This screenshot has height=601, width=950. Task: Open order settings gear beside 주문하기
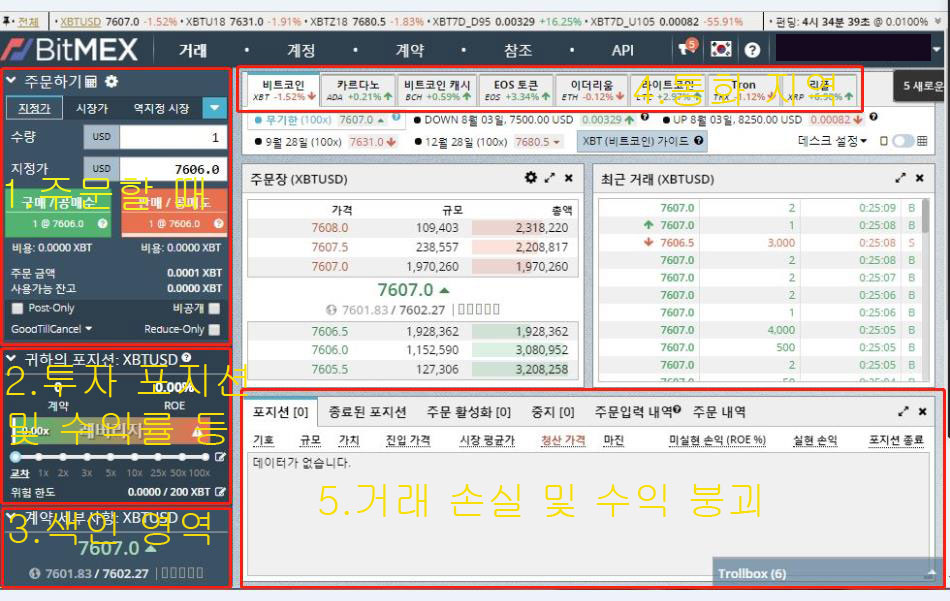(111, 81)
